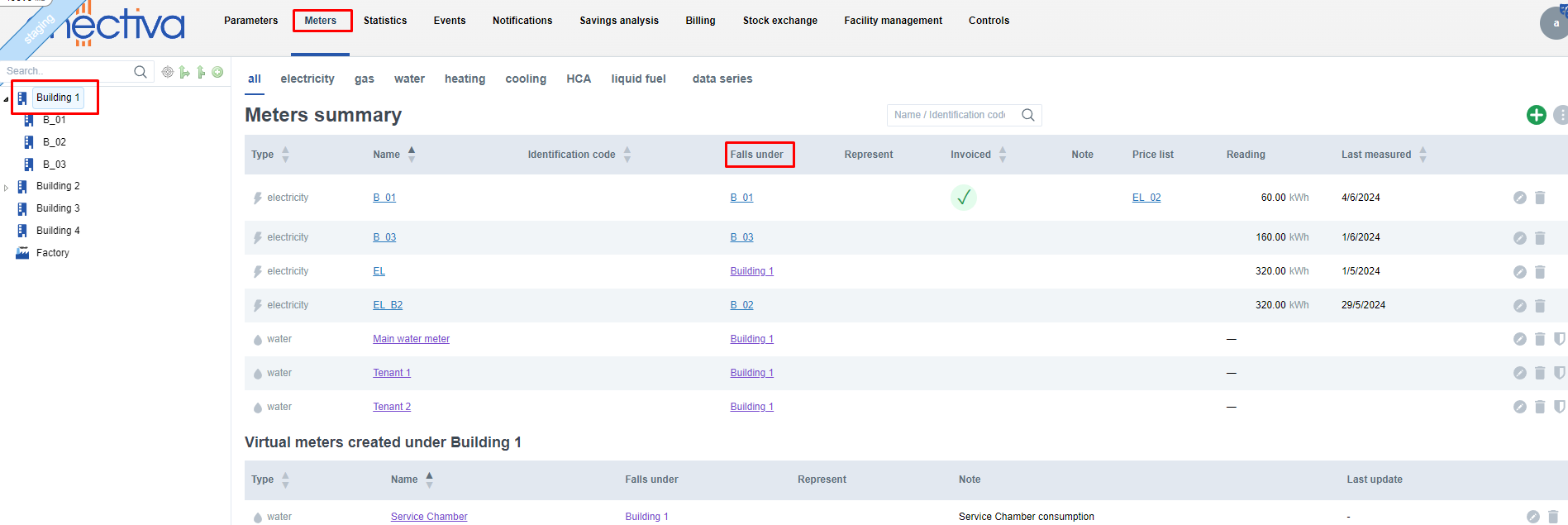Open the Statistics menu
This screenshot has height=525, width=1568.
tap(385, 21)
